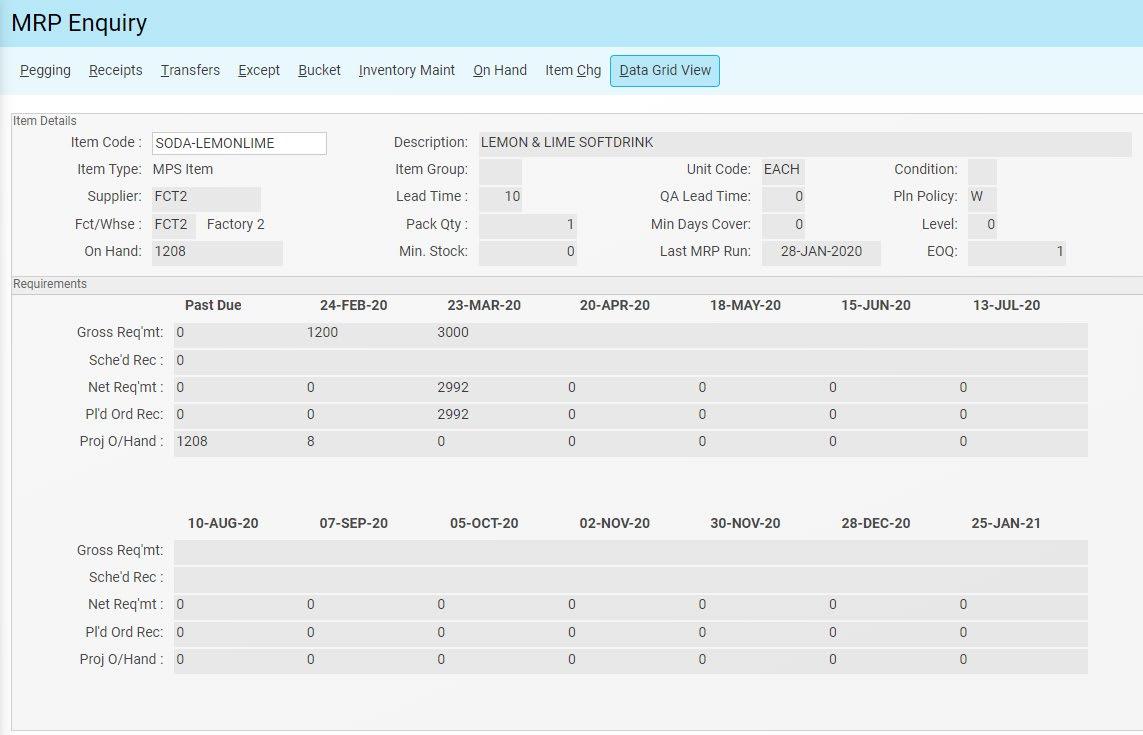The image size is (1143, 735).
Task: Click the Pln Policy field W
Action: point(982,198)
